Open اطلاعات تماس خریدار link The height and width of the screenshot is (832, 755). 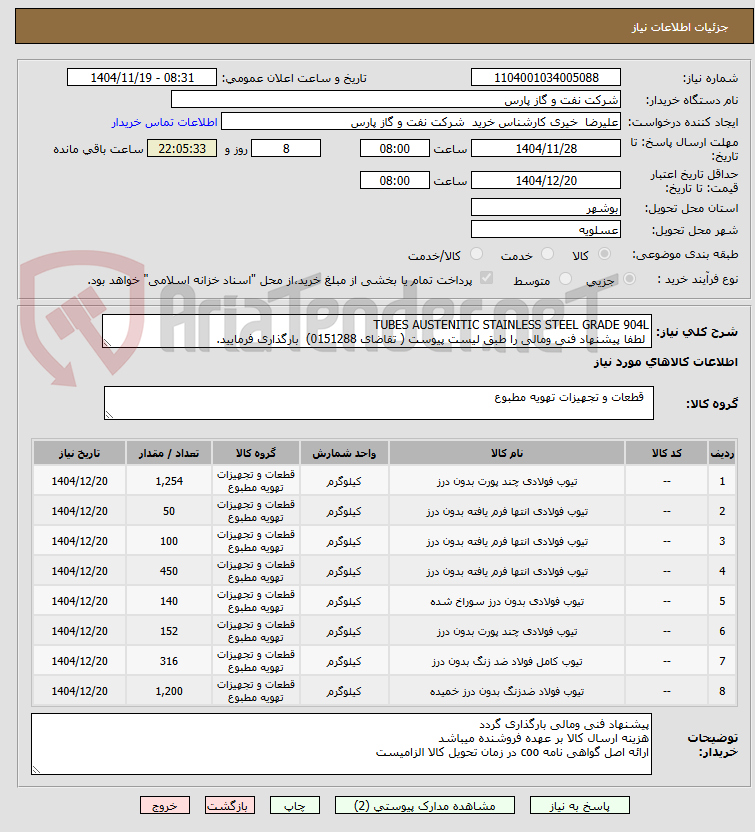[x=164, y=122]
